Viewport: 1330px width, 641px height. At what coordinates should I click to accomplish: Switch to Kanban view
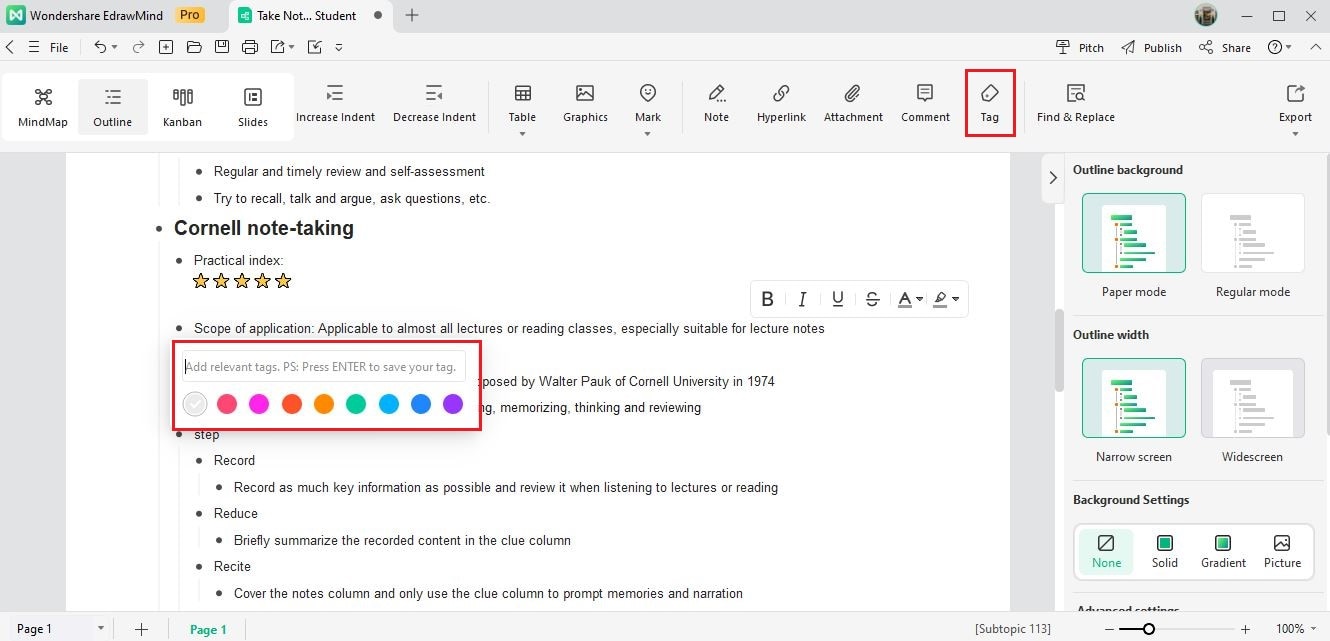(x=182, y=107)
